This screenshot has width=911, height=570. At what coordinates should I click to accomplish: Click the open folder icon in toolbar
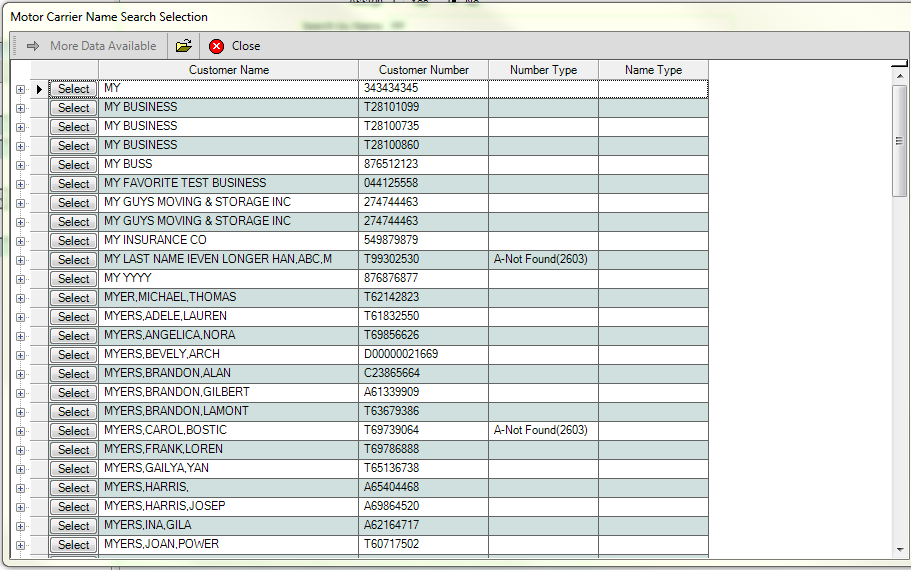[x=183, y=46]
